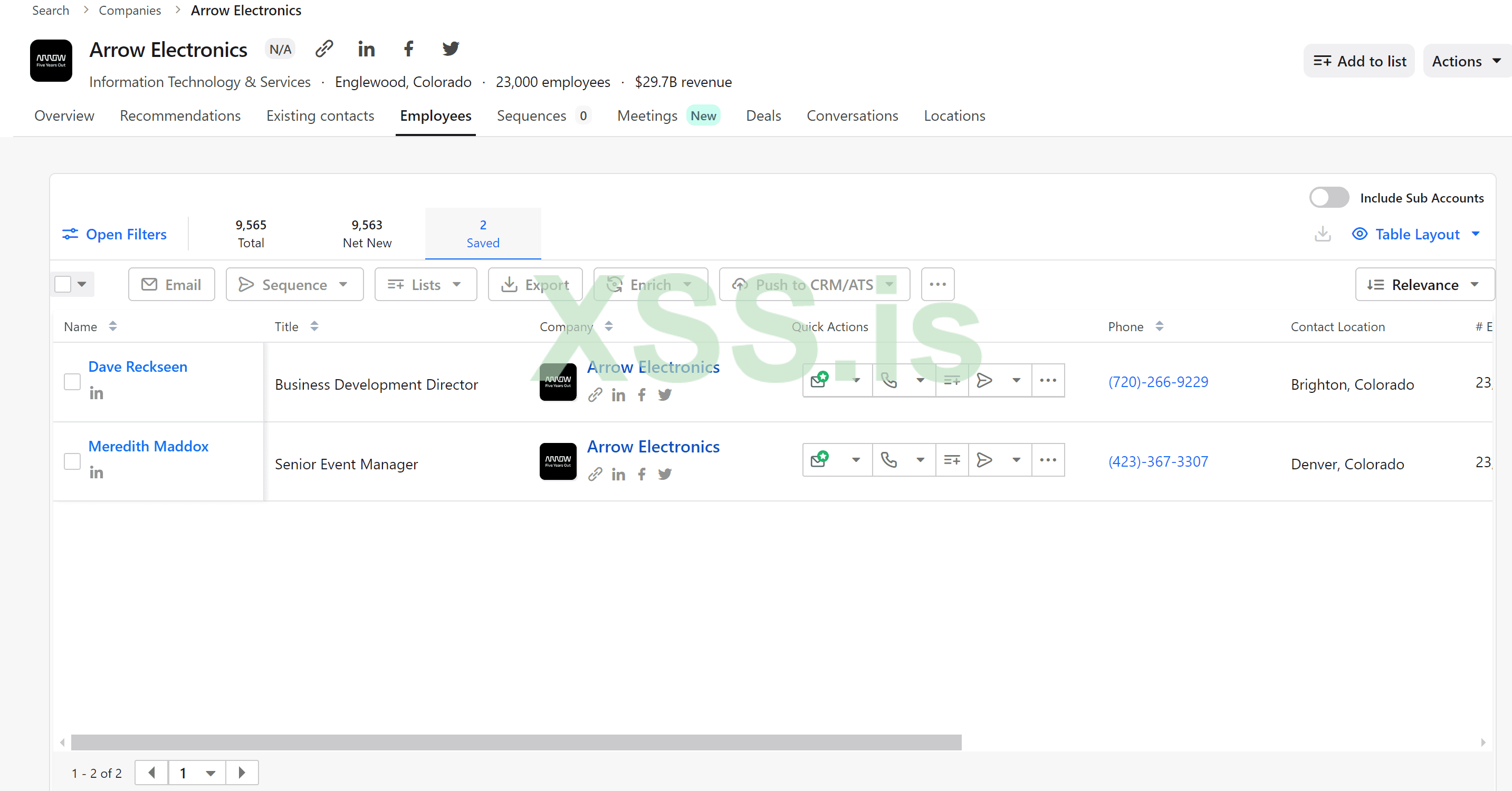
Task: Open the Table Layout dropdown
Action: [1417, 234]
